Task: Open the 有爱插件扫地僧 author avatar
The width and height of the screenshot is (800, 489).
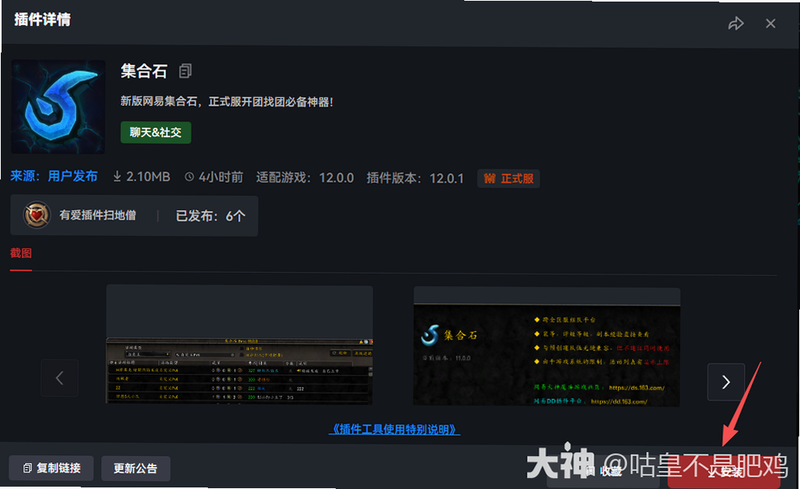Action: (x=37, y=215)
